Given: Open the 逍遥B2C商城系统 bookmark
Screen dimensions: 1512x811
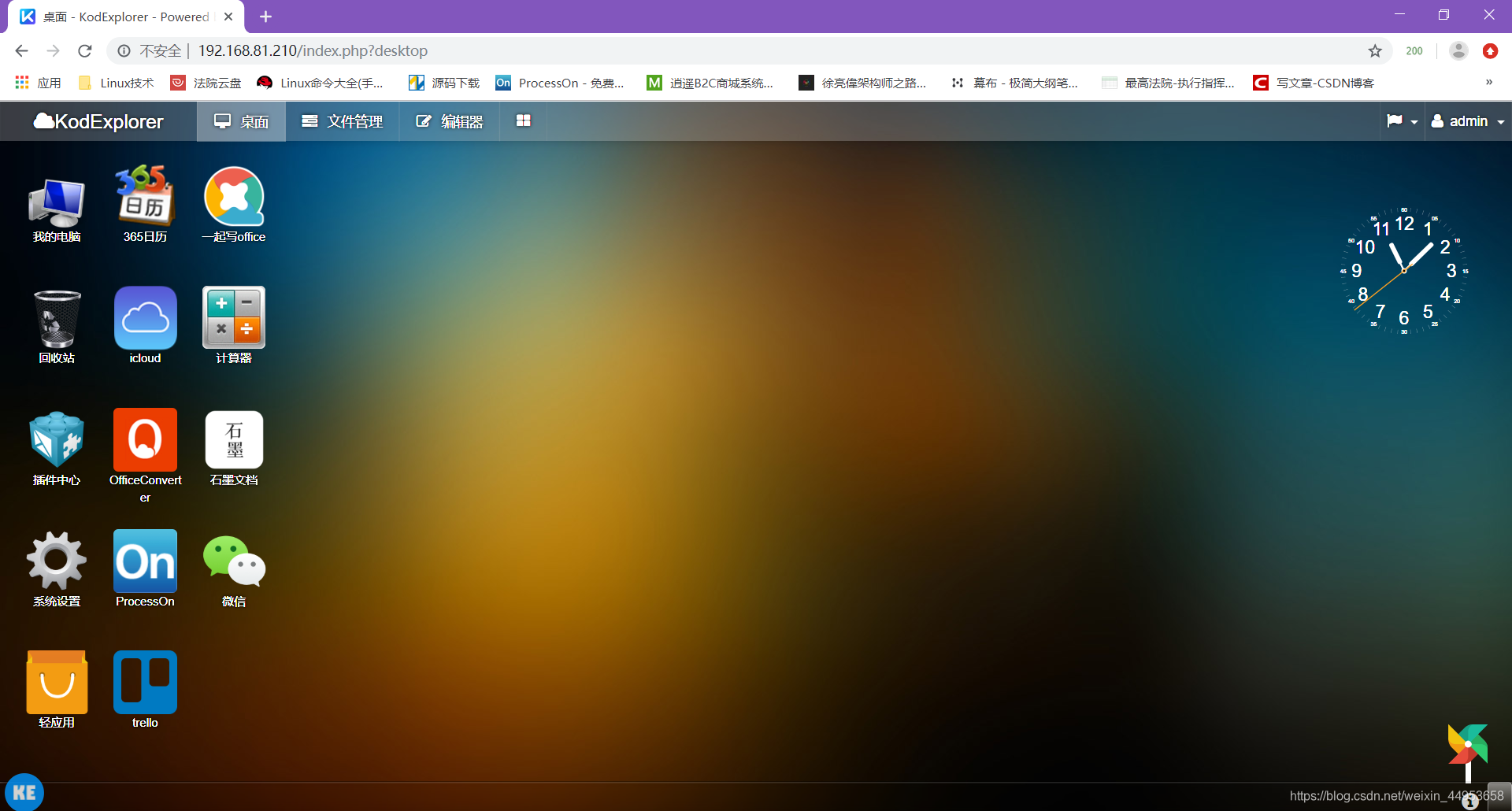Looking at the screenshot, I should click(x=710, y=83).
